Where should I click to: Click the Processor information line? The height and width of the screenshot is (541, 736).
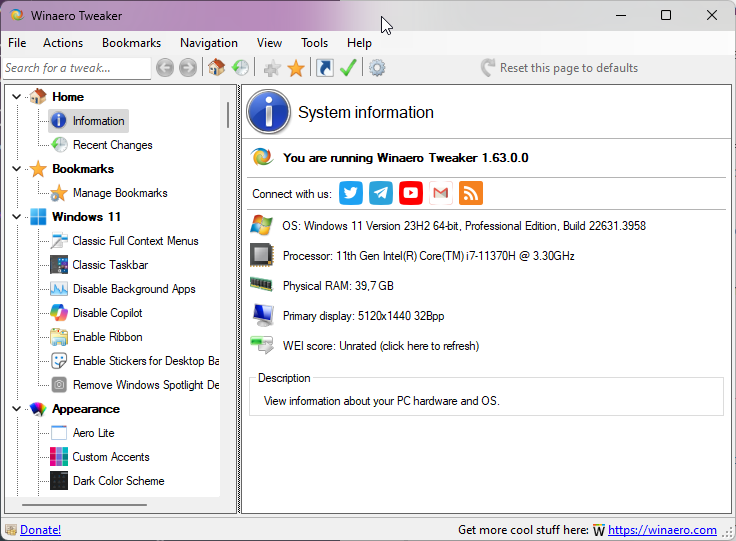click(429, 256)
